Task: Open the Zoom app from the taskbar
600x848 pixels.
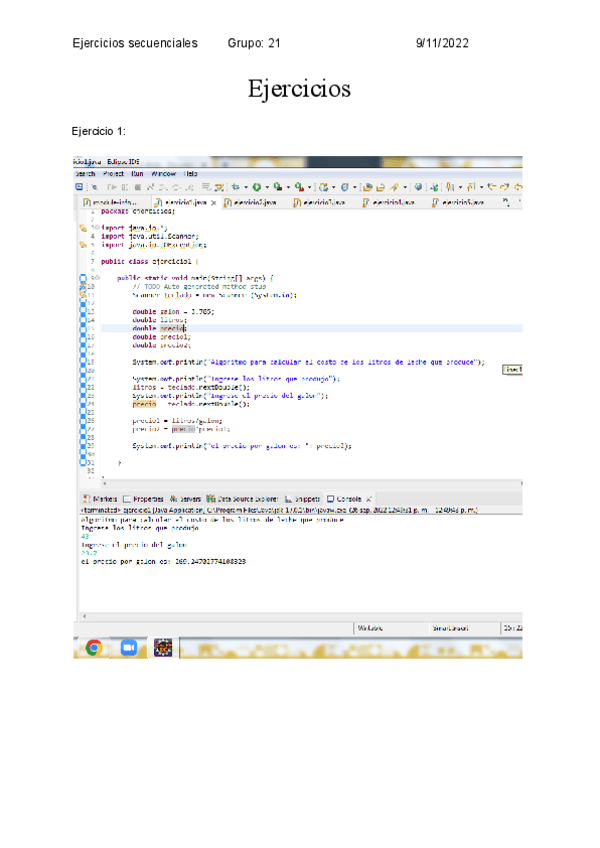Action: click(128, 647)
